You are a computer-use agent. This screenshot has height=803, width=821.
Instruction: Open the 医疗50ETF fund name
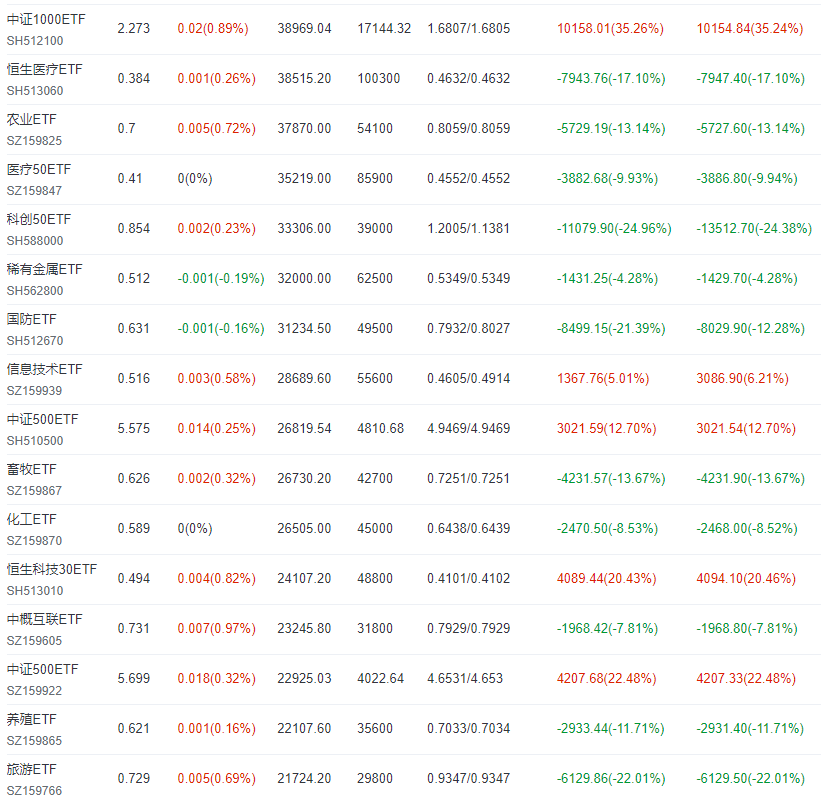click(x=38, y=169)
